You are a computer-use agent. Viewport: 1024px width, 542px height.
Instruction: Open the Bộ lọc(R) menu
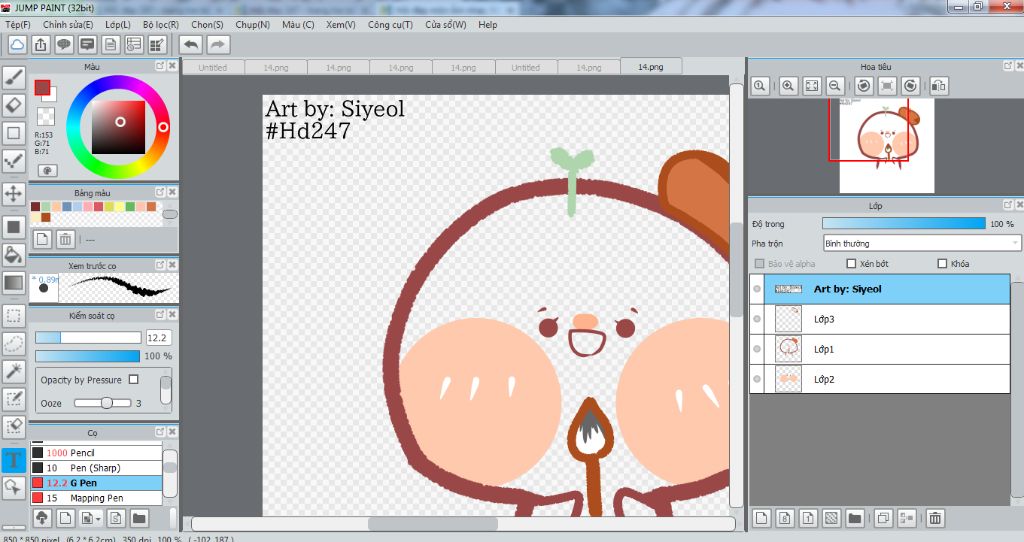[161, 24]
